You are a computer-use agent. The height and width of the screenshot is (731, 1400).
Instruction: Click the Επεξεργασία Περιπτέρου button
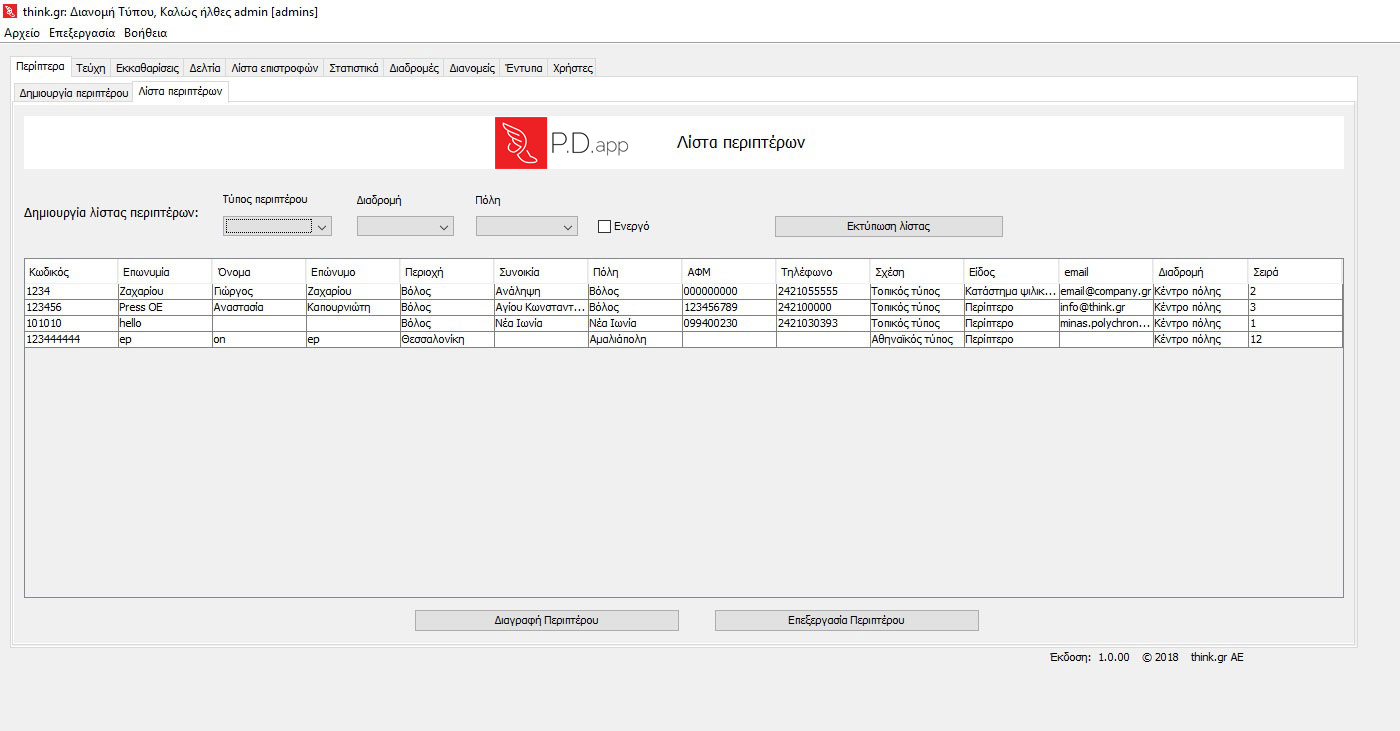click(x=846, y=620)
